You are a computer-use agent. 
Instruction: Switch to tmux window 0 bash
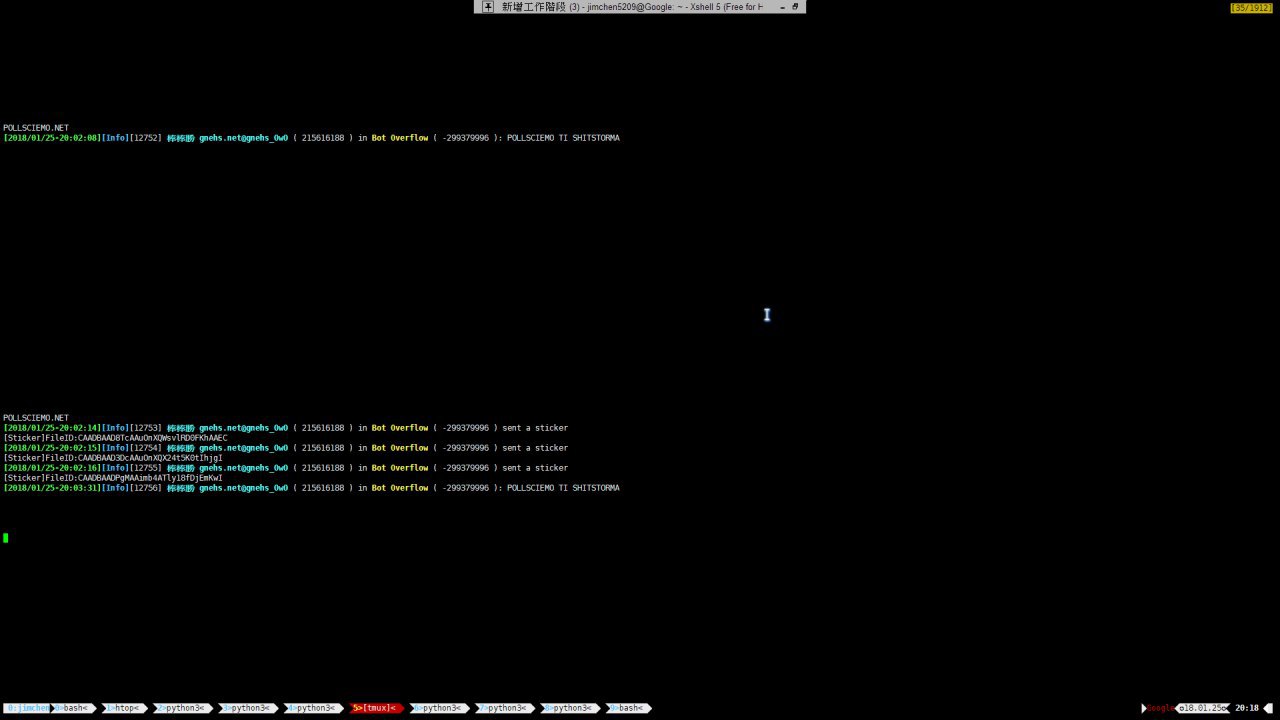(x=73, y=708)
